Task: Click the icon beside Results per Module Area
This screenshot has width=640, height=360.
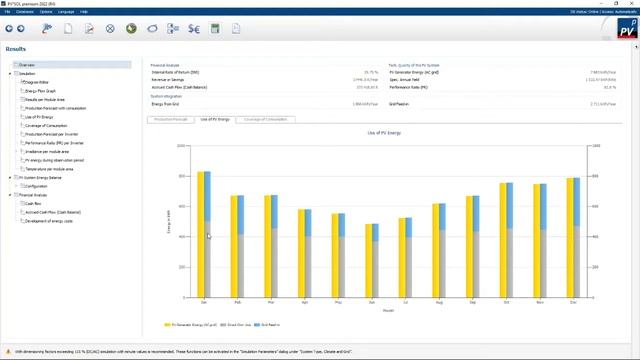Action: [23, 99]
